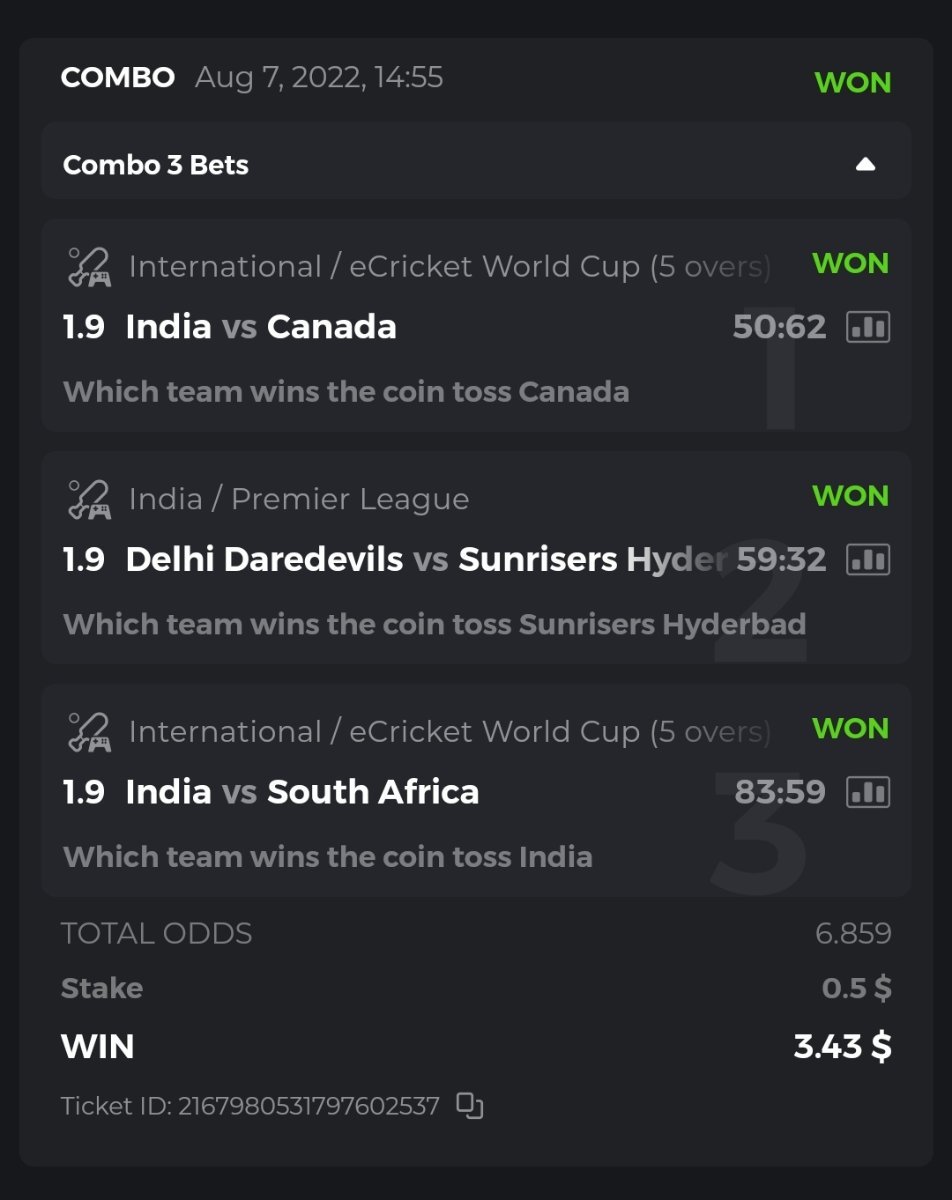Click the 50:62 score
952x1200 pixels.
click(x=779, y=327)
